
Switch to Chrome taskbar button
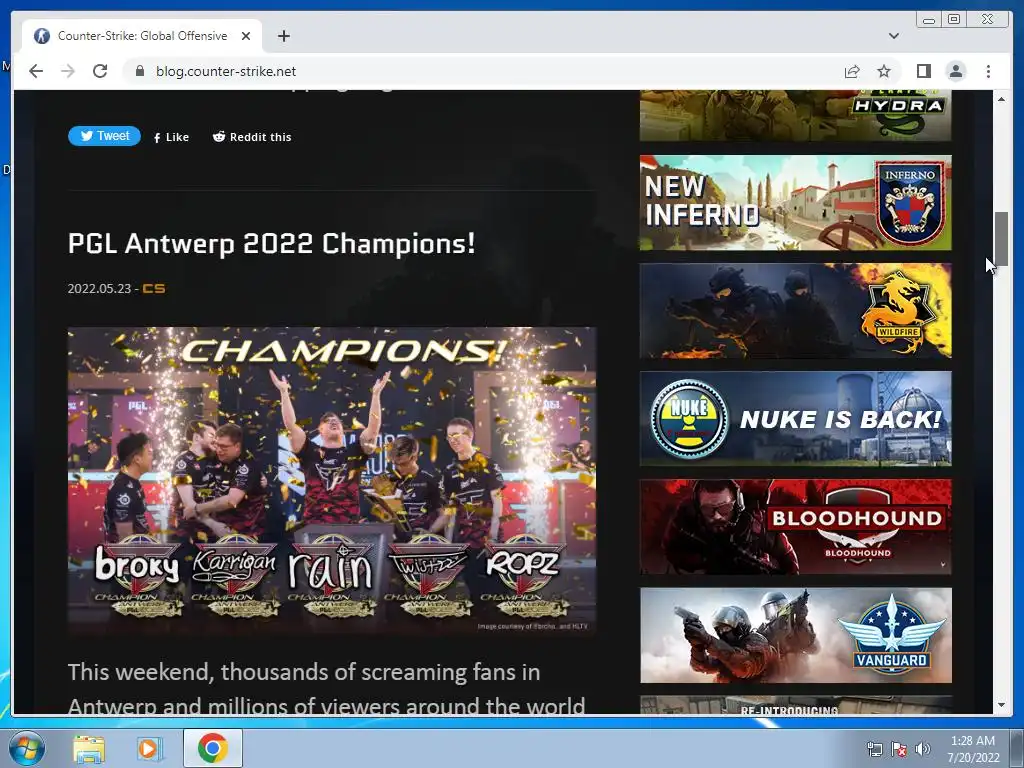point(213,748)
